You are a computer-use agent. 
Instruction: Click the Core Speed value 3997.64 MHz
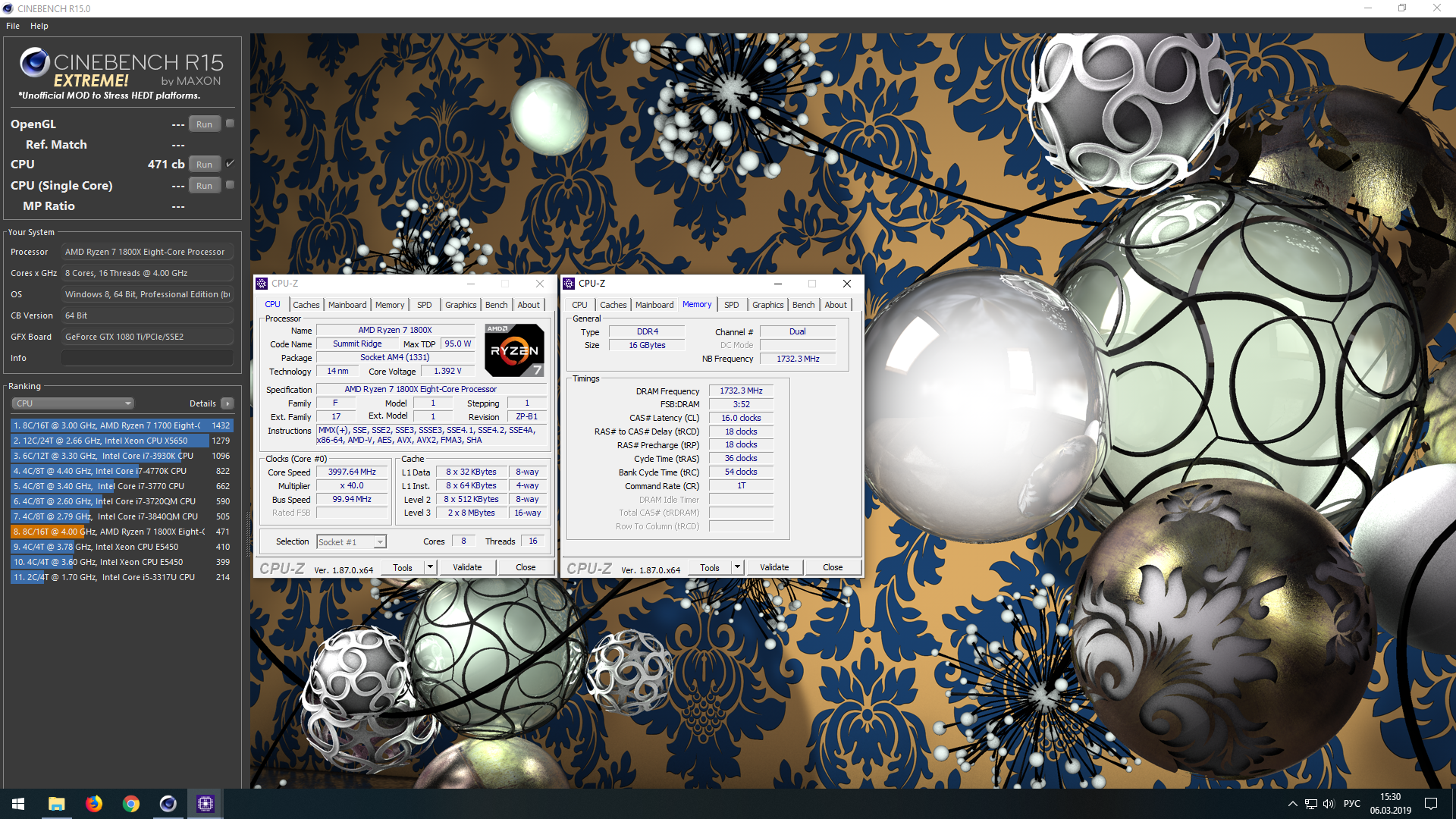[x=352, y=472]
